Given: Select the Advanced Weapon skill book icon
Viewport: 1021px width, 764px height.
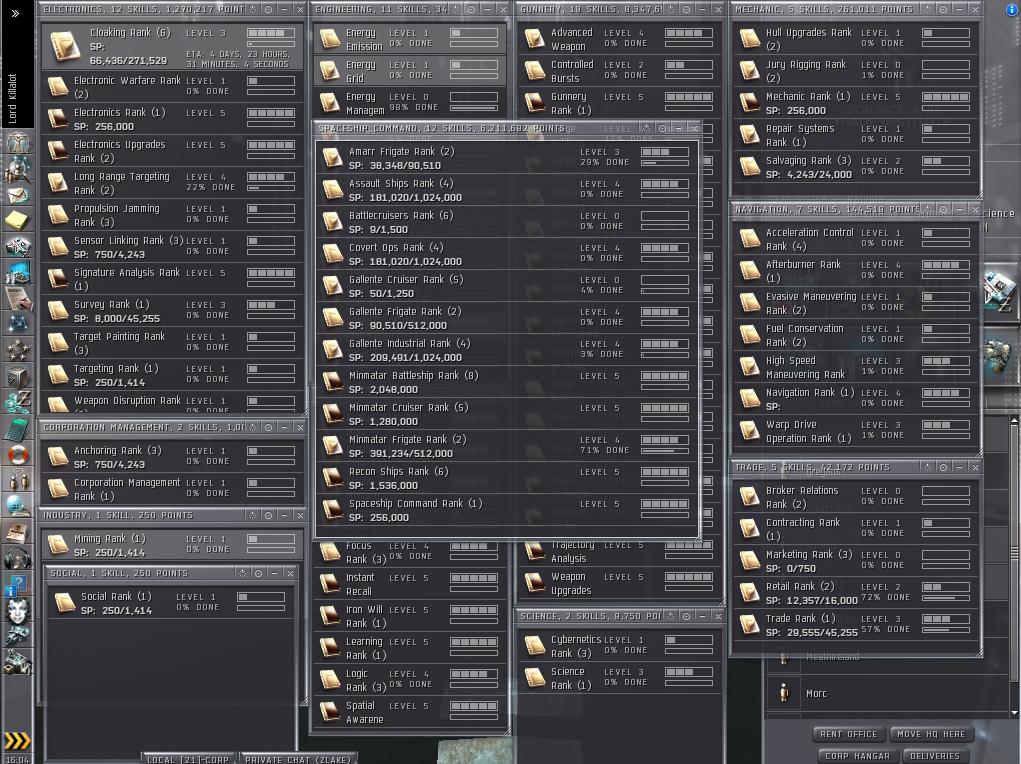Looking at the screenshot, I should [535, 38].
